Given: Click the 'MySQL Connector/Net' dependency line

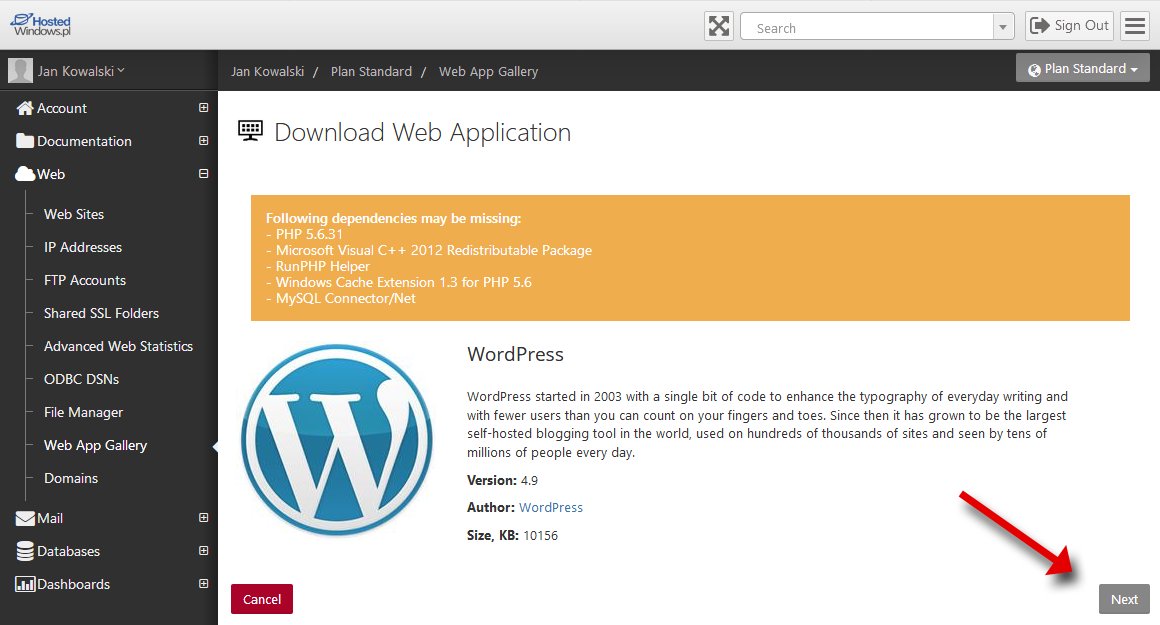Looking at the screenshot, I should coord(341,298).
